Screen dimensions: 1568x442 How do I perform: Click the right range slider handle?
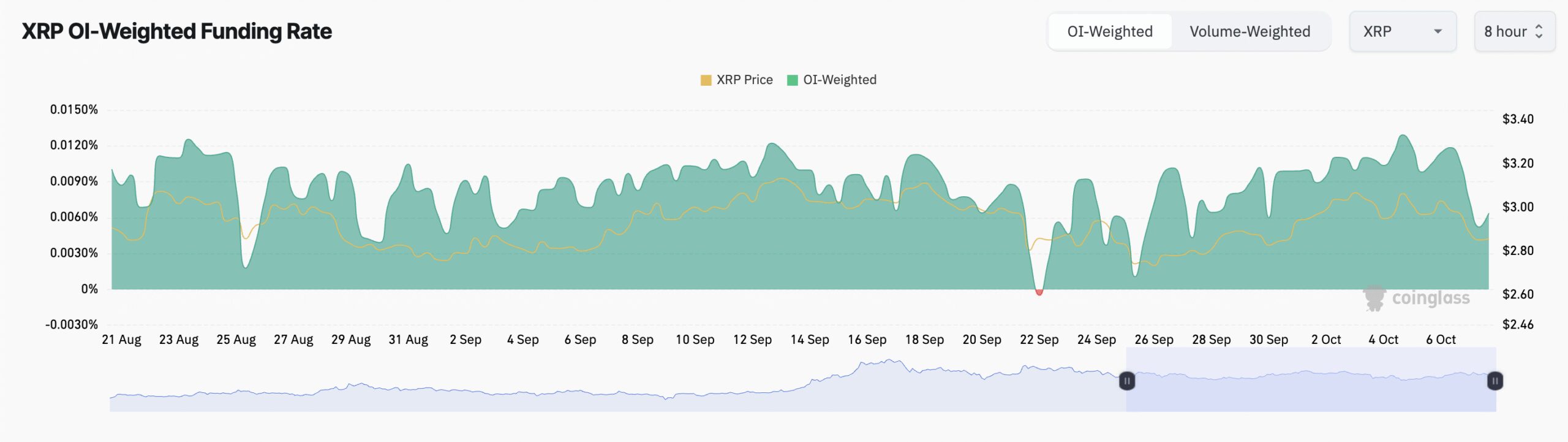click(x=1494, y=381)
